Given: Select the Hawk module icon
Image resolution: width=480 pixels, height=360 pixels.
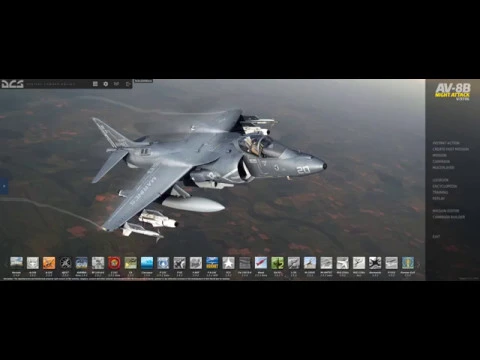Looking at the screenshot, I should 261,263.
